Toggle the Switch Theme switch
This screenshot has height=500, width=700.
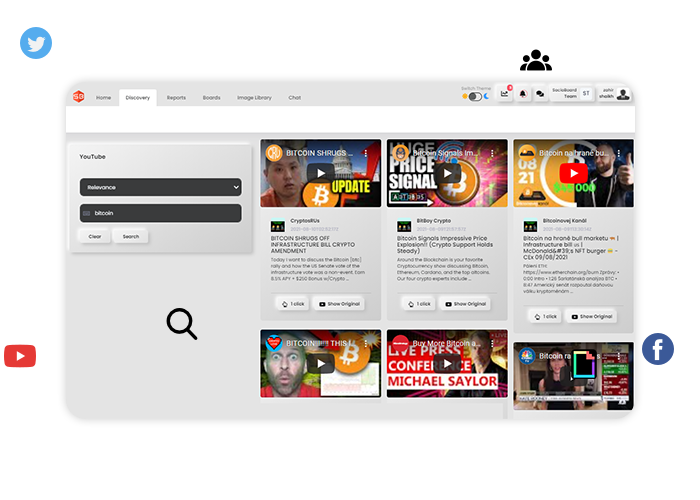[474, 97]
